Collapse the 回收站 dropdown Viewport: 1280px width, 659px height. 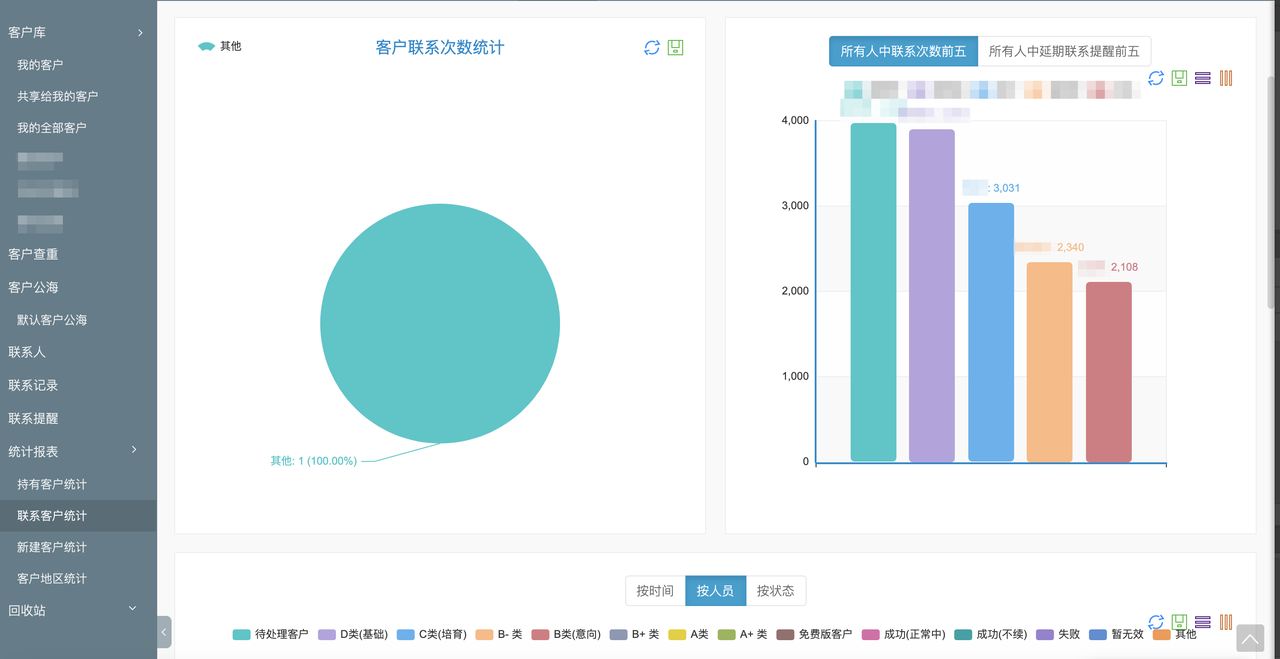(x=131, y=610)
